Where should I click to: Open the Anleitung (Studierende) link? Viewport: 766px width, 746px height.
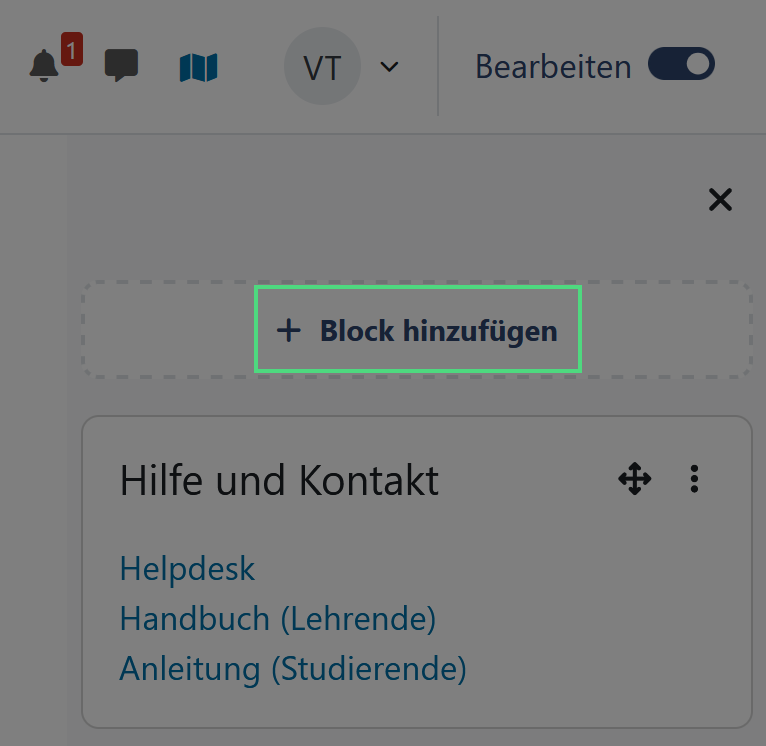click(293, 668)
